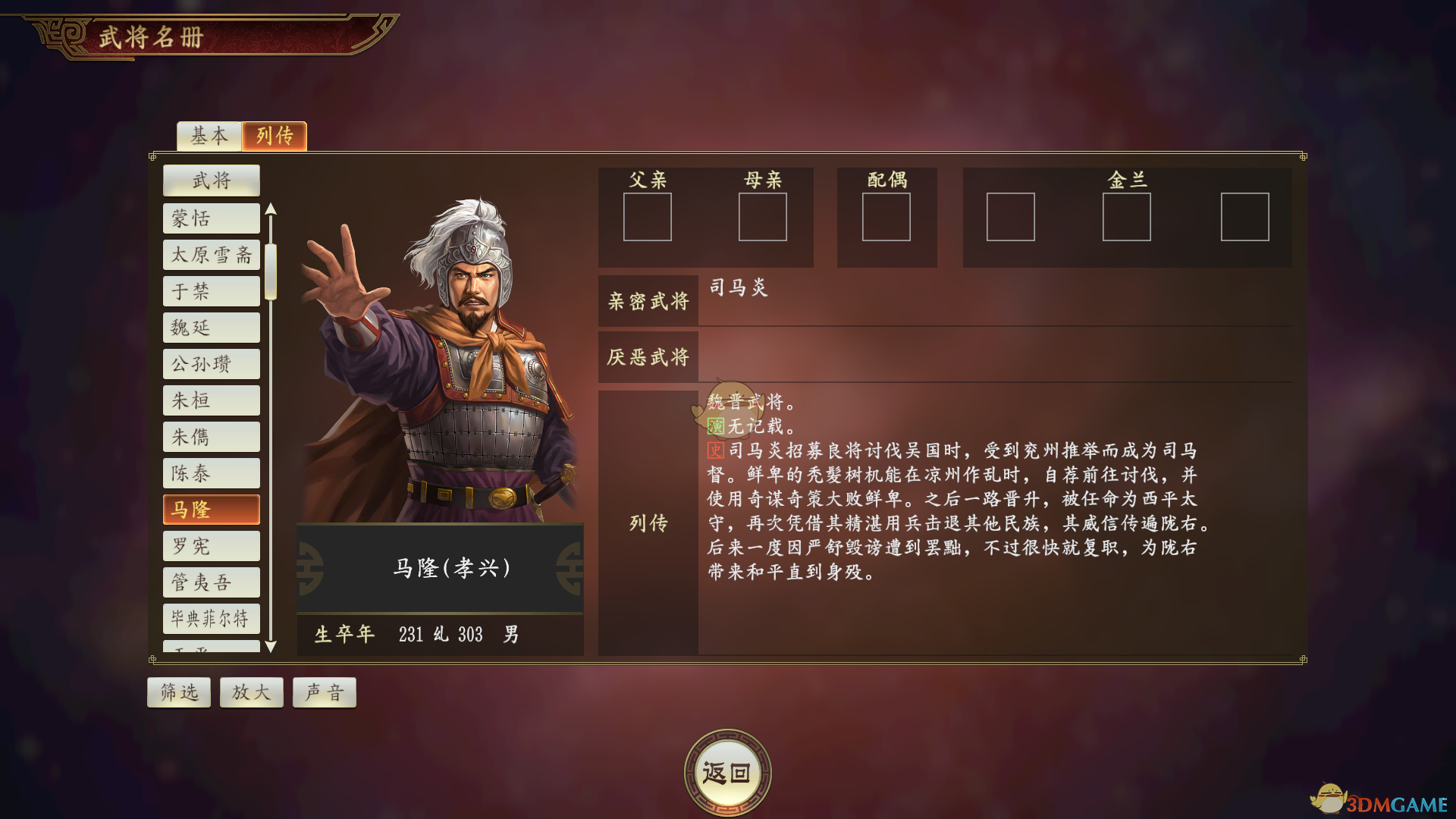This screenshot has height=819, width=1456.
Task: Select 魏延 in the officer list
Action: [212, 328]
